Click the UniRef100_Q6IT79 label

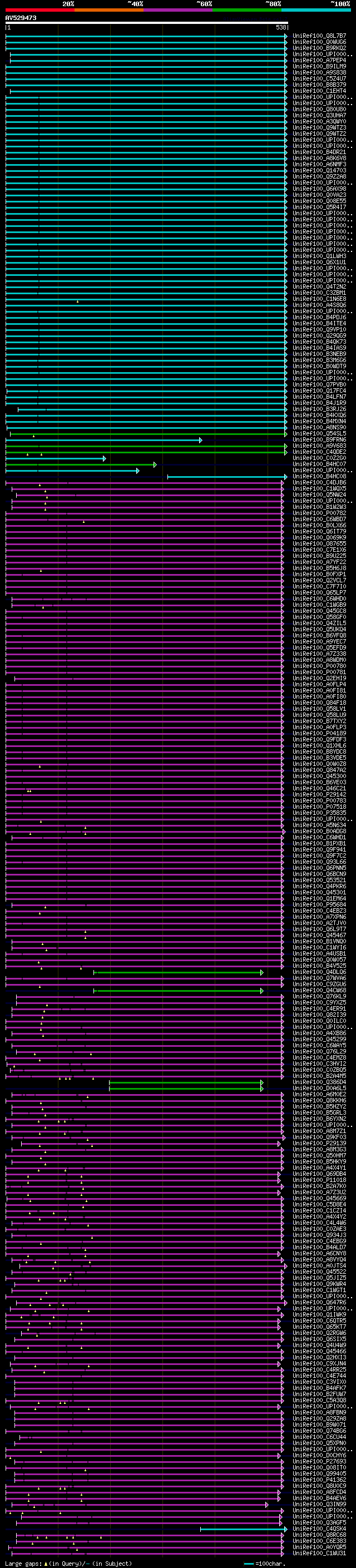pos(319,531)
